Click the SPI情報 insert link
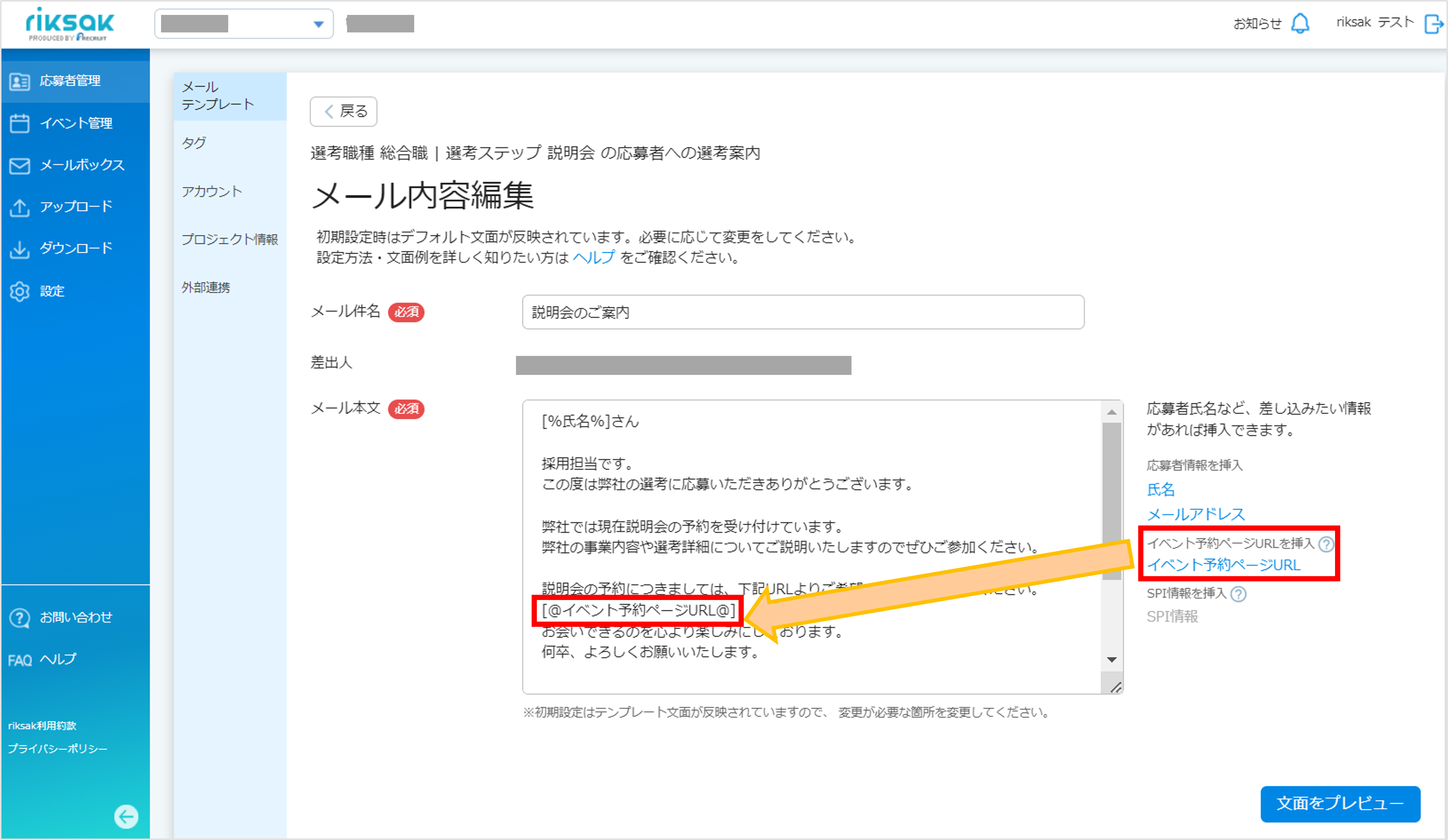1448x840 pixels. [x=1172, y=616]
